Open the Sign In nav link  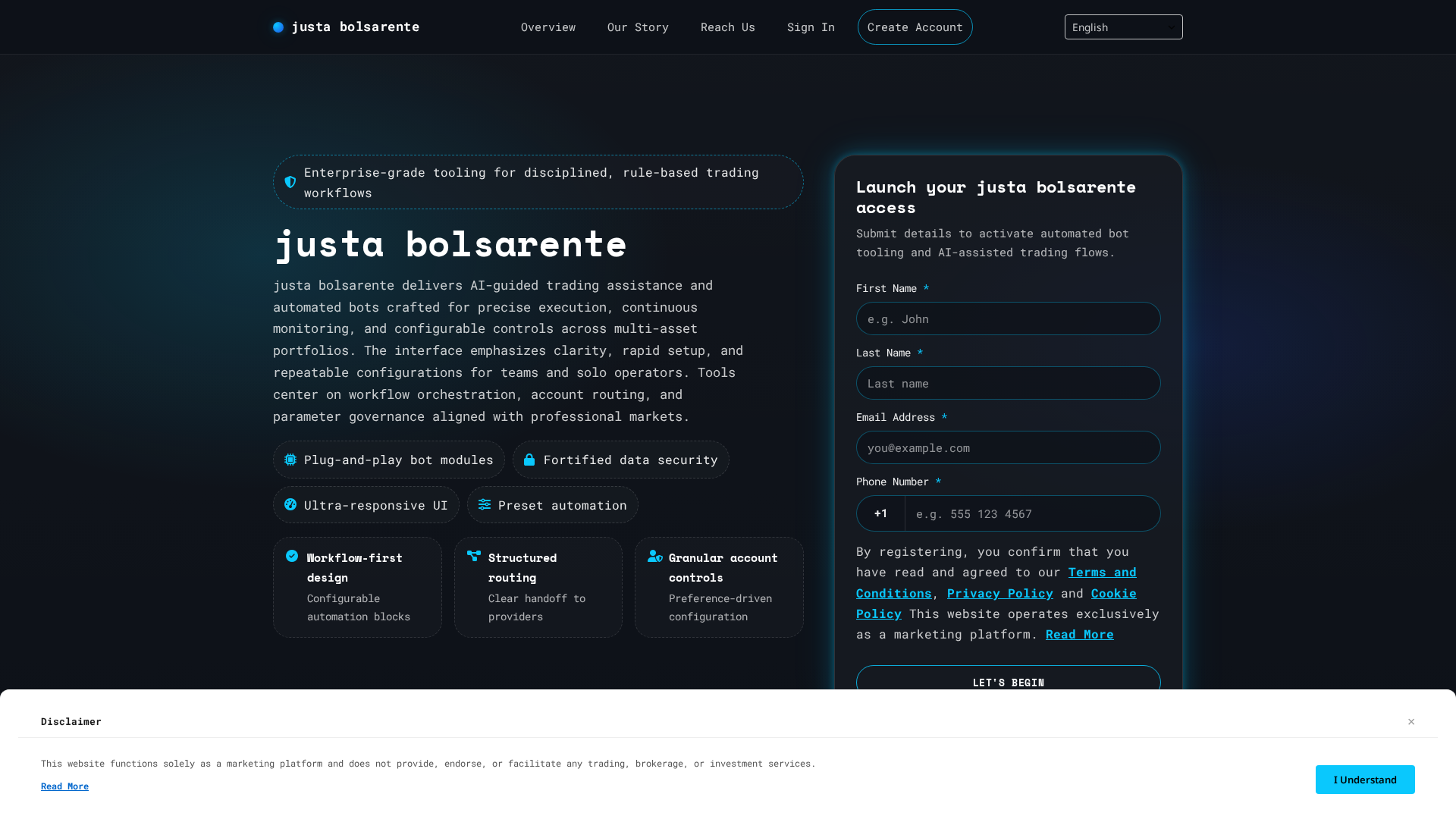click(811, 27)
